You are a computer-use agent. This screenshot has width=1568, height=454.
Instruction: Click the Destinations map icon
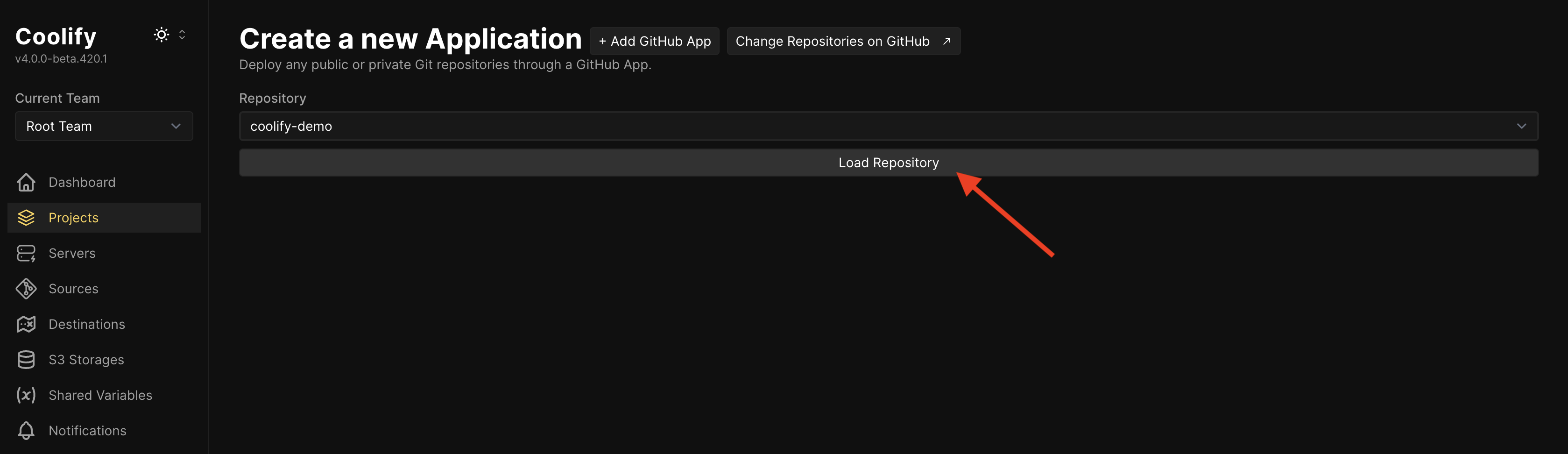pyautogui.click(x=26, y=324)
